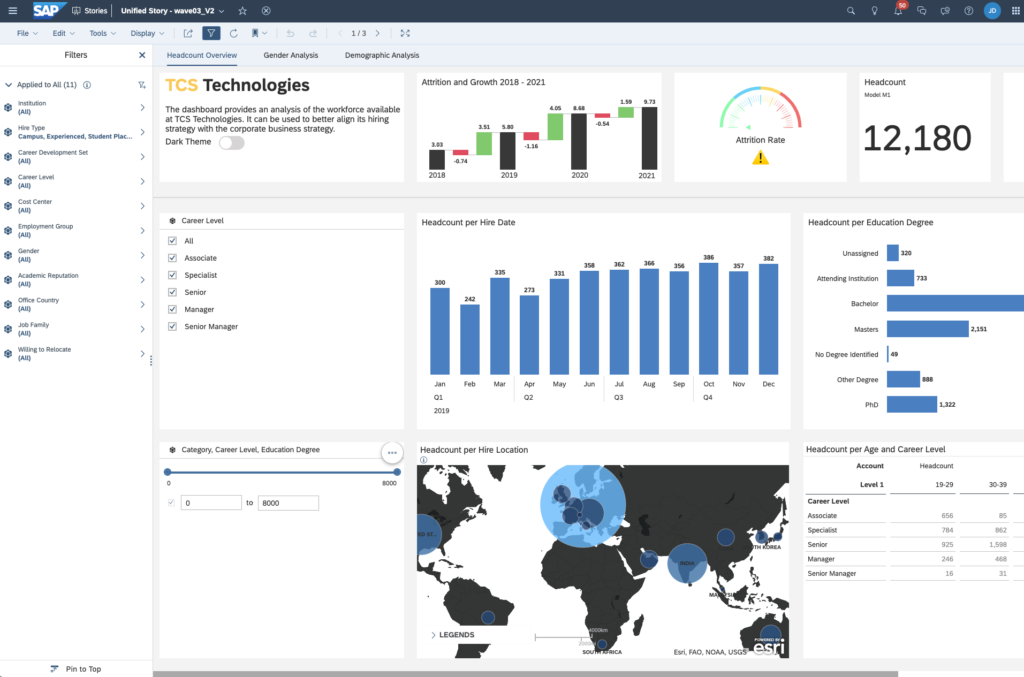Click the Job Family filter label
The height and width of the screenshot is (677, 1024).
pyautogui.click(x=33, y=324)
